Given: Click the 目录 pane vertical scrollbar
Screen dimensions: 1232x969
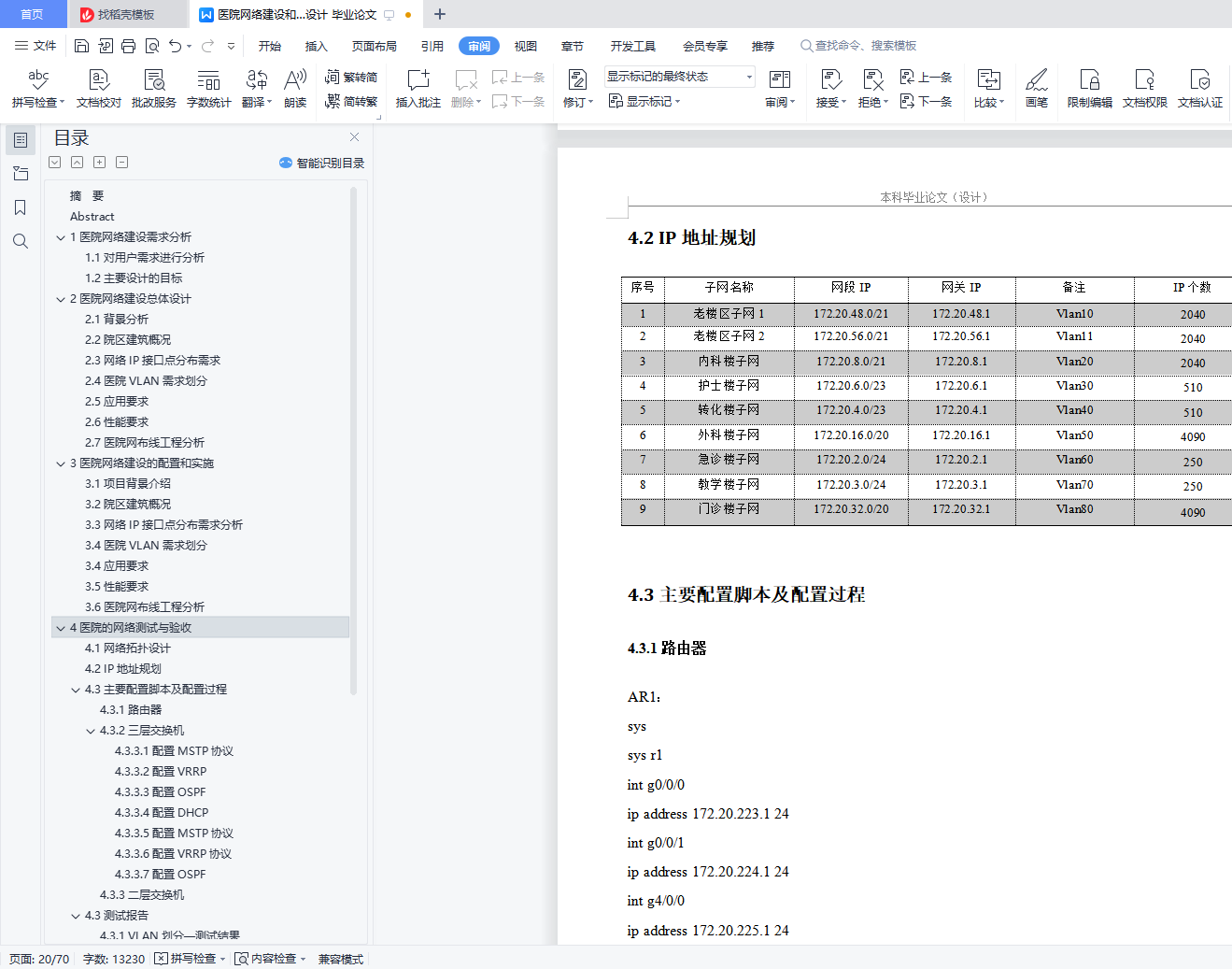Looking at the screenshot, I should click(353, 440).
